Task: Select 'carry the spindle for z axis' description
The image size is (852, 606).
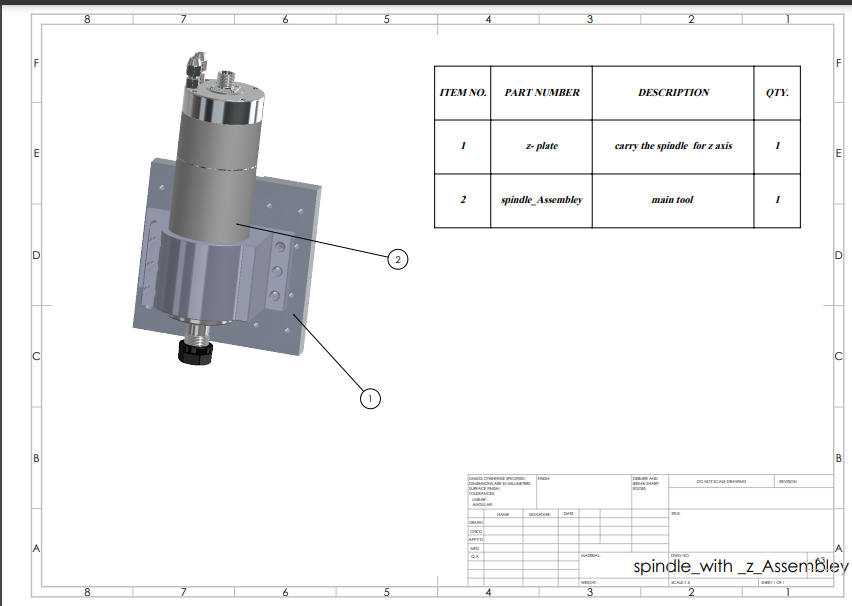Action: [673, 146]
